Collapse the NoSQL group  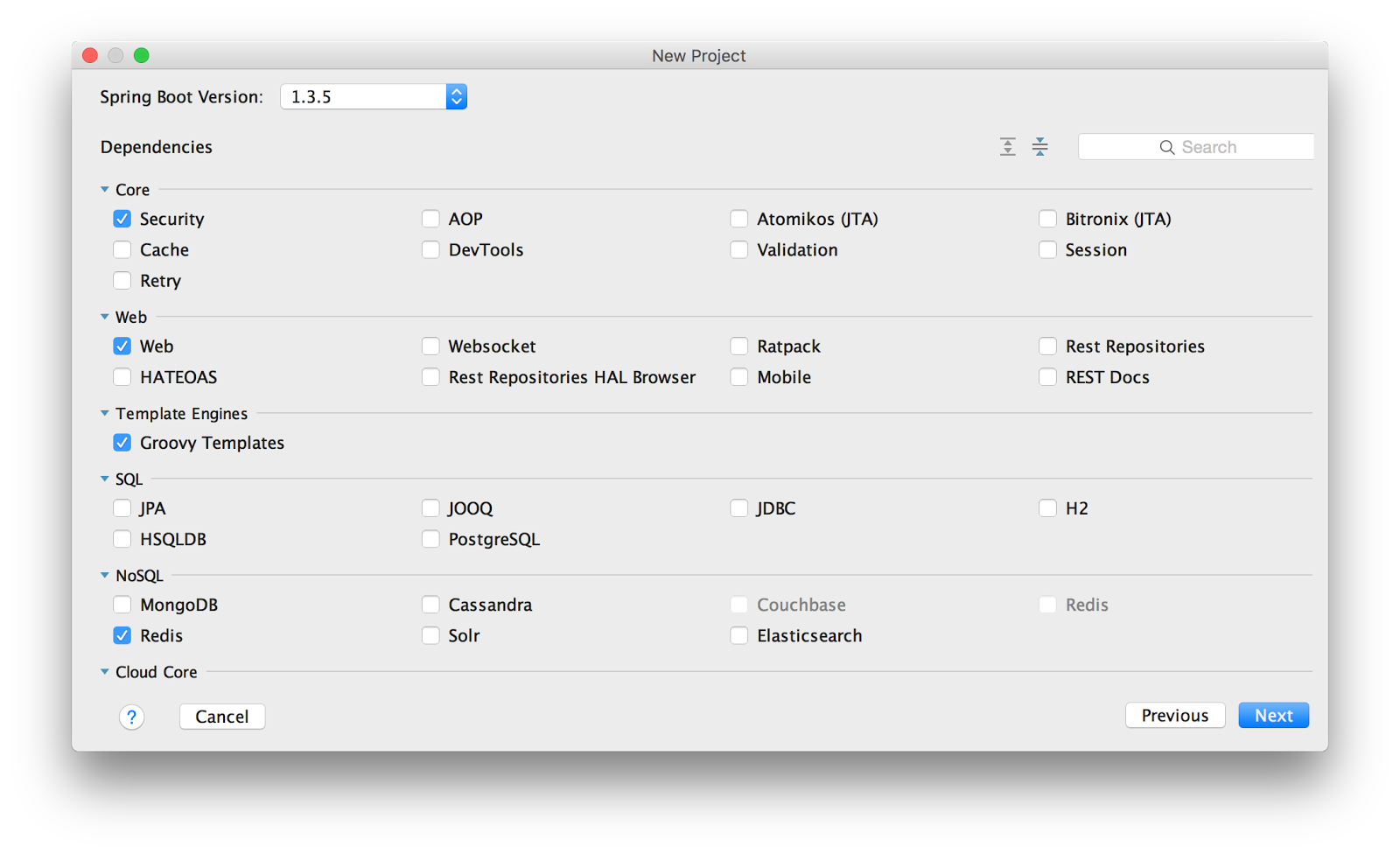[105, 576]
